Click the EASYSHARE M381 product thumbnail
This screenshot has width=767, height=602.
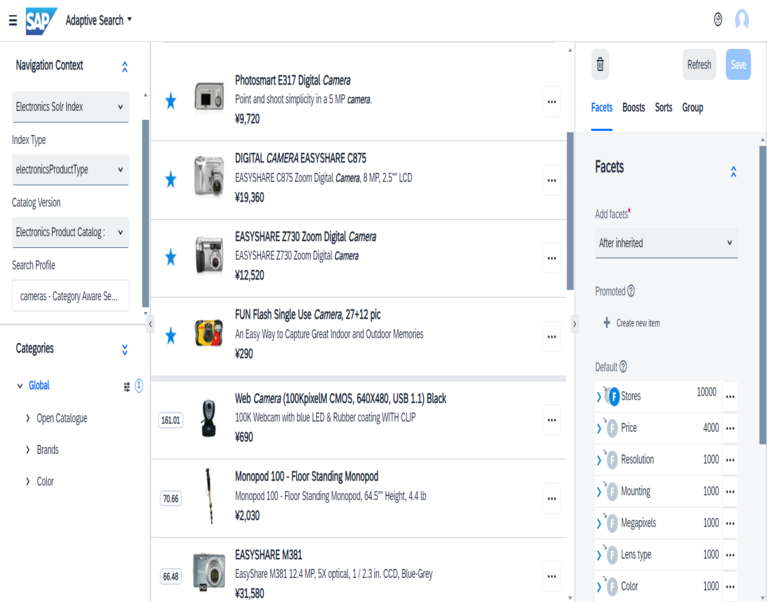(209, 571)
